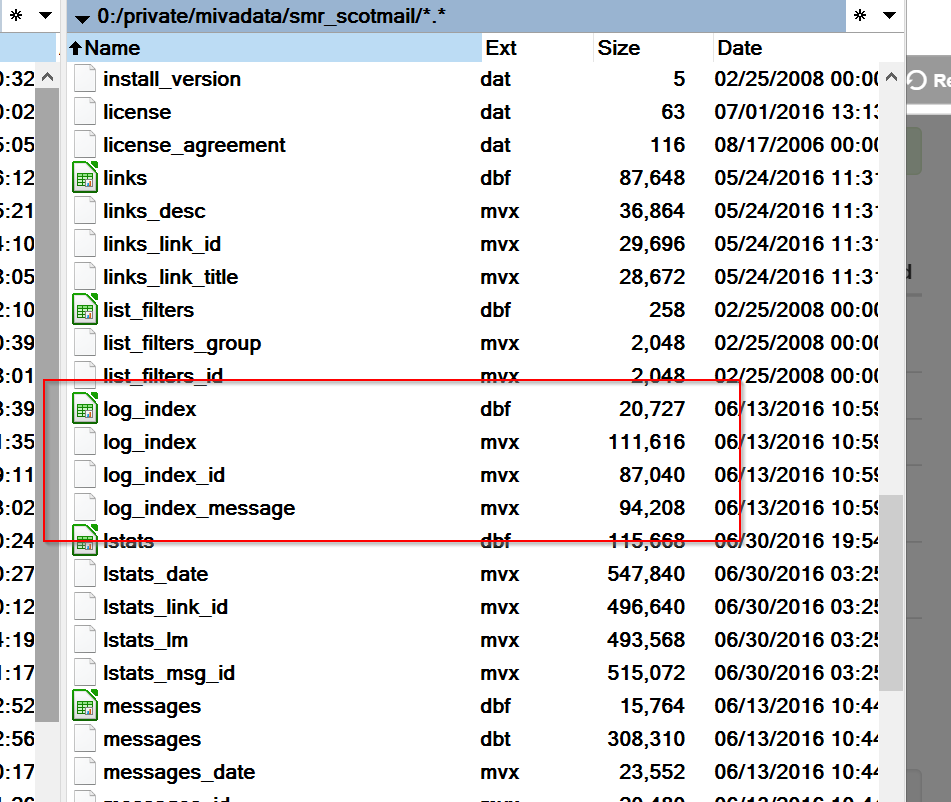
Task: Open the path dropdown arrow before 0:/private
Action: (82, 17)
